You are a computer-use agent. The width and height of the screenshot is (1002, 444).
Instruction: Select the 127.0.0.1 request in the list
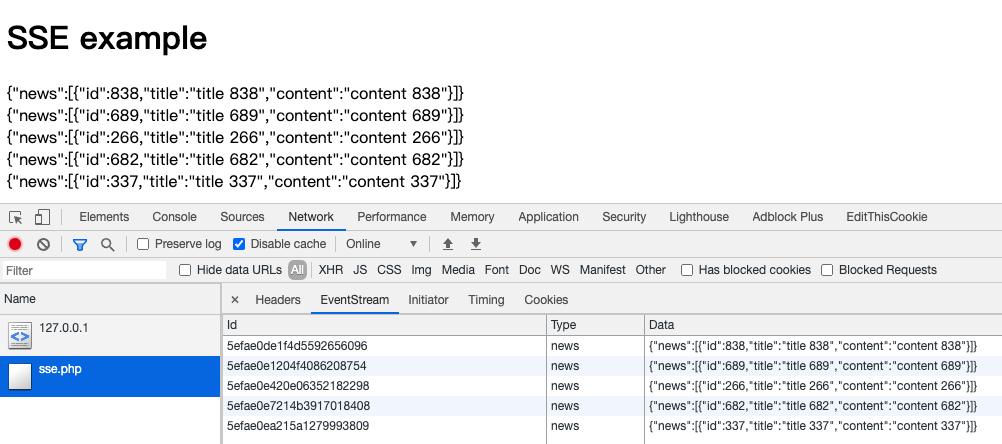coord(110,335)
